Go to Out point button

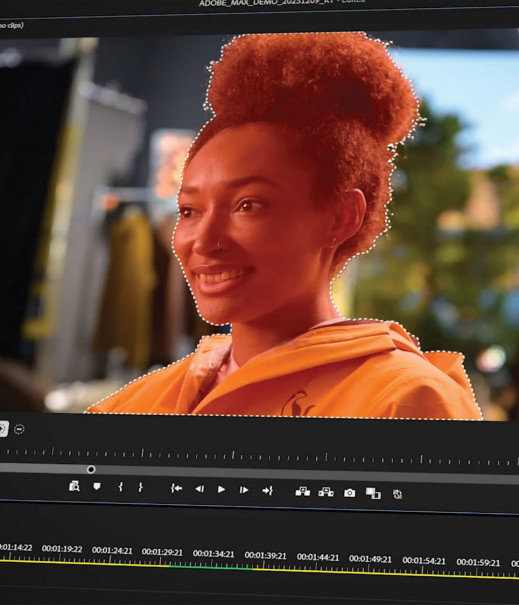tap(267, 490)
